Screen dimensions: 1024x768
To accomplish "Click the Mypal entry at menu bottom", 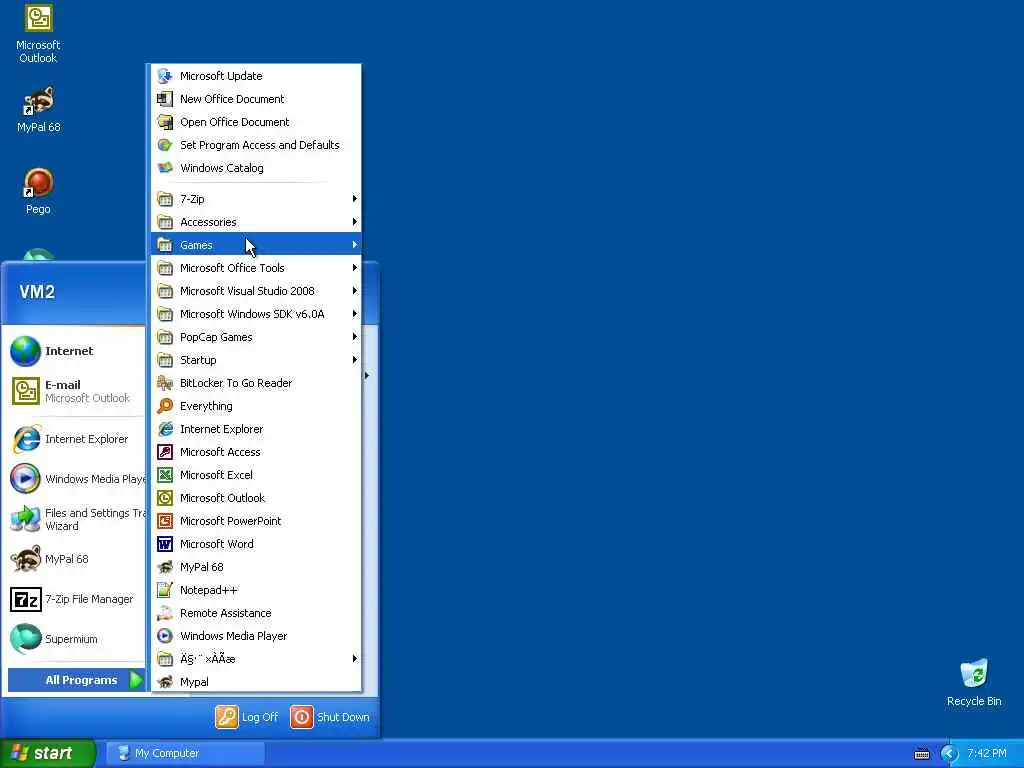I will [x=256, y=682].
